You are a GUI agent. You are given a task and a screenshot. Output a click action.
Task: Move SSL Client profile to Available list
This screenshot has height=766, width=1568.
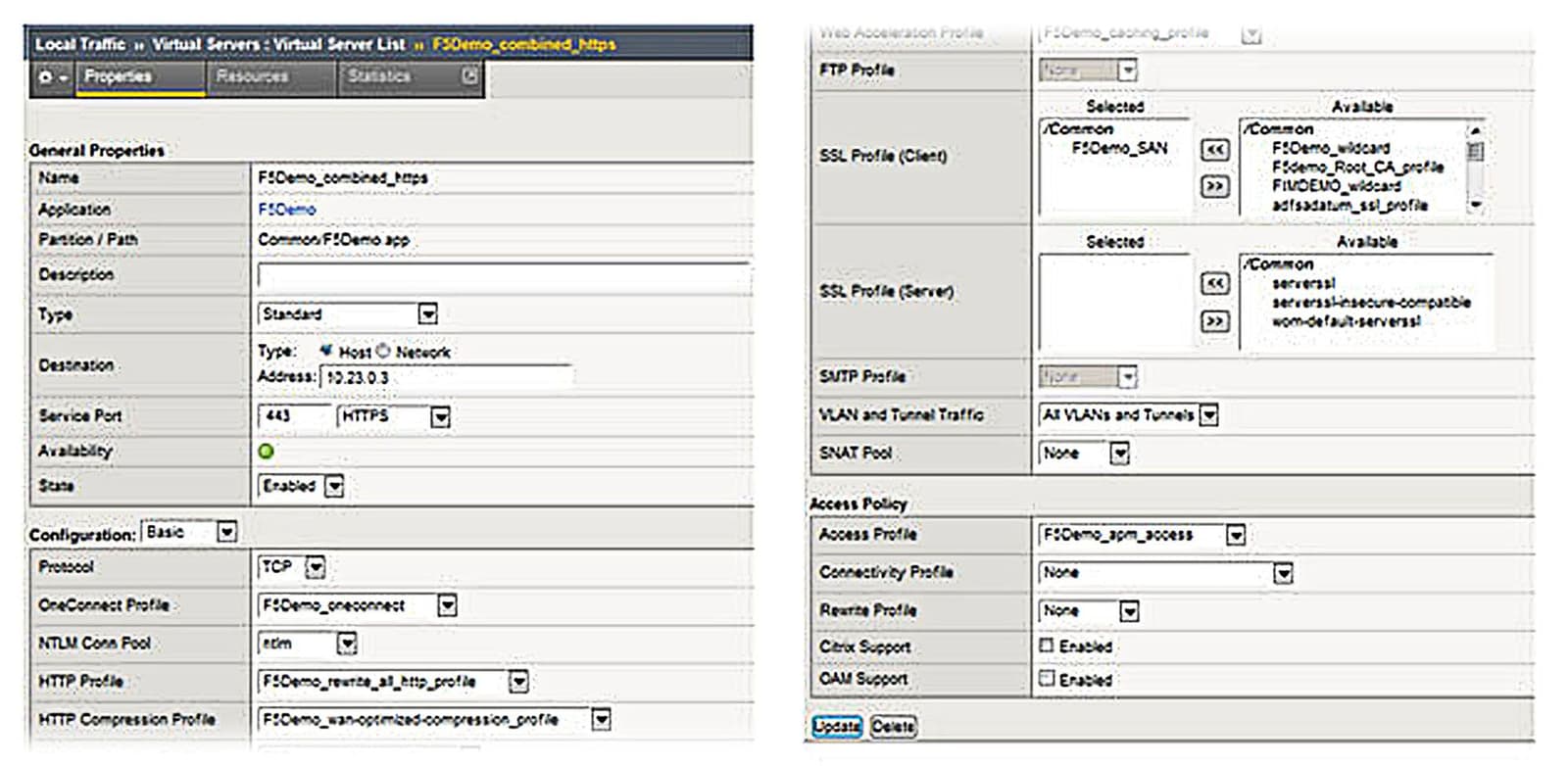1214,185
